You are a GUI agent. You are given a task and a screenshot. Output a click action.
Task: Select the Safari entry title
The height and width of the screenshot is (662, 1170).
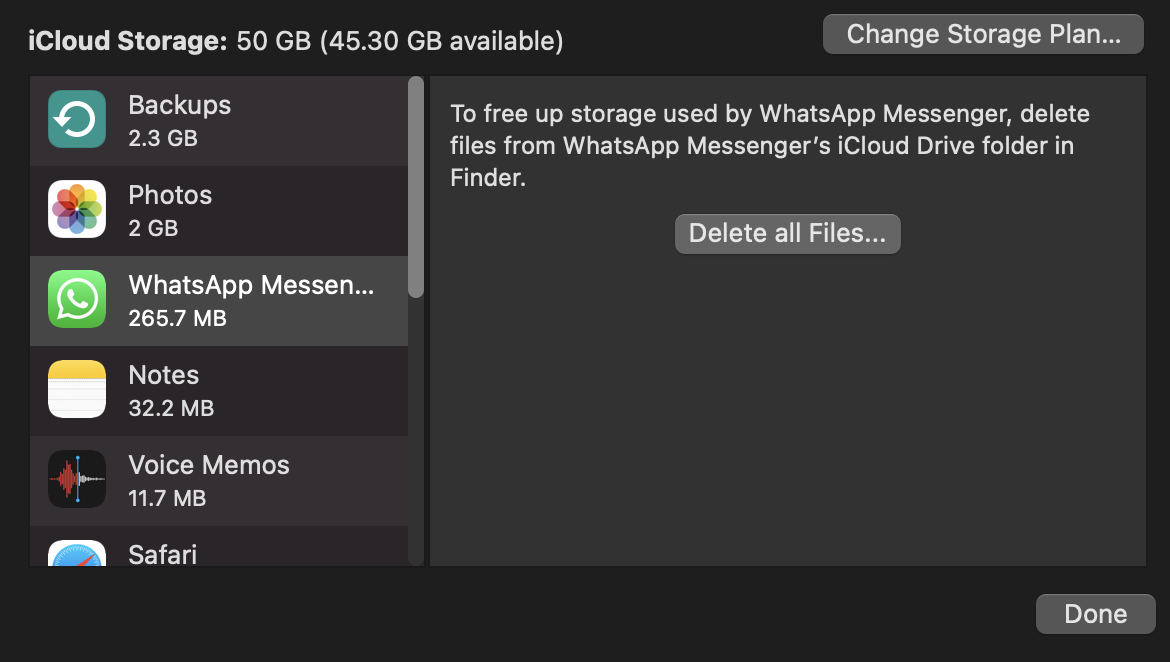[x=163, y=554]
